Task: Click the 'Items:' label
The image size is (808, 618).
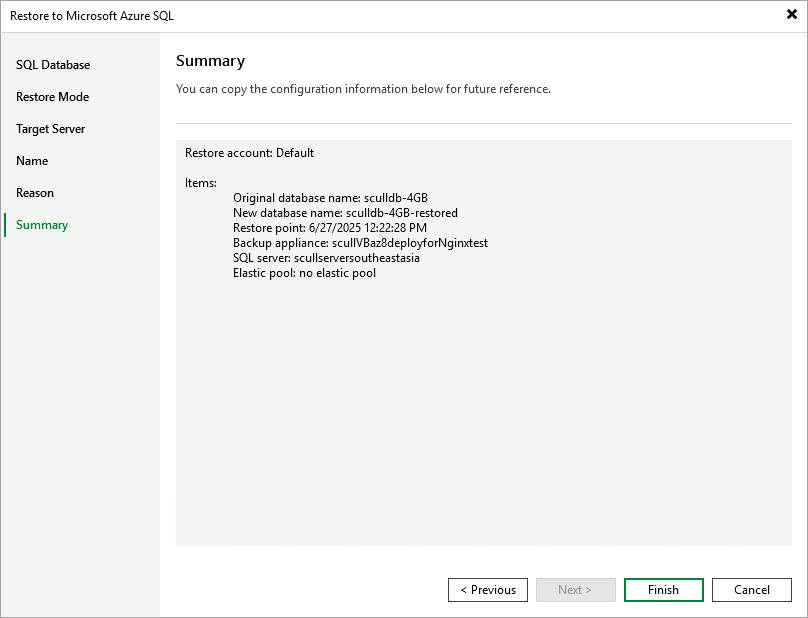Action: pos(200,183)
